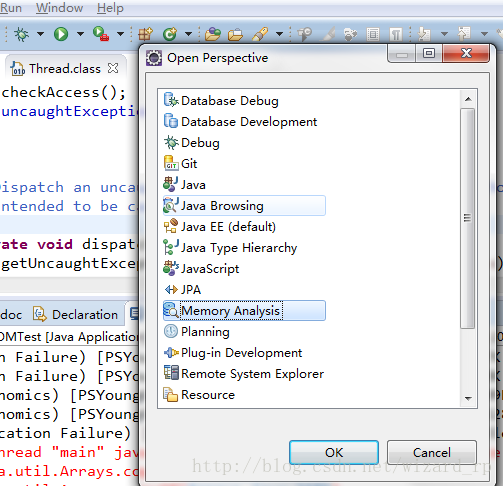This screenshot has height=486, width=503.
Task: Click Run with external tools icon
Action: [x=101, y=34]
